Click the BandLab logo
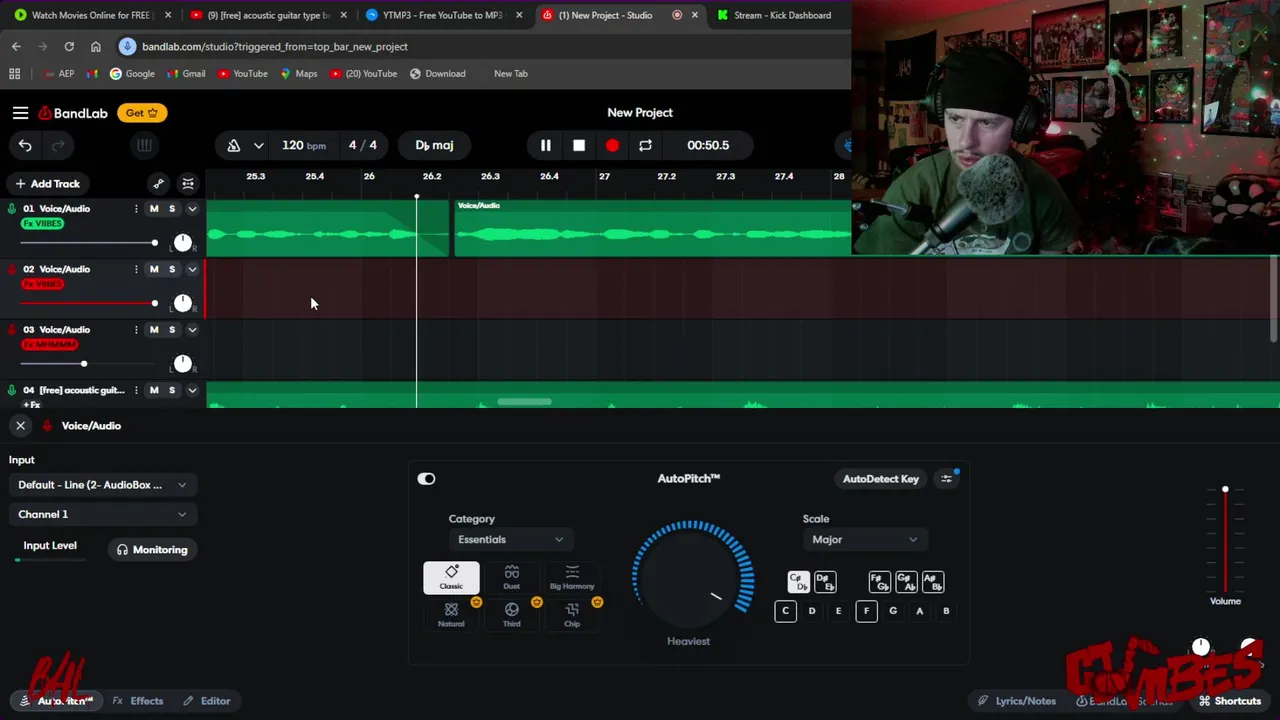Screen dimensions: 1280x720 click(x=73, y=113)
